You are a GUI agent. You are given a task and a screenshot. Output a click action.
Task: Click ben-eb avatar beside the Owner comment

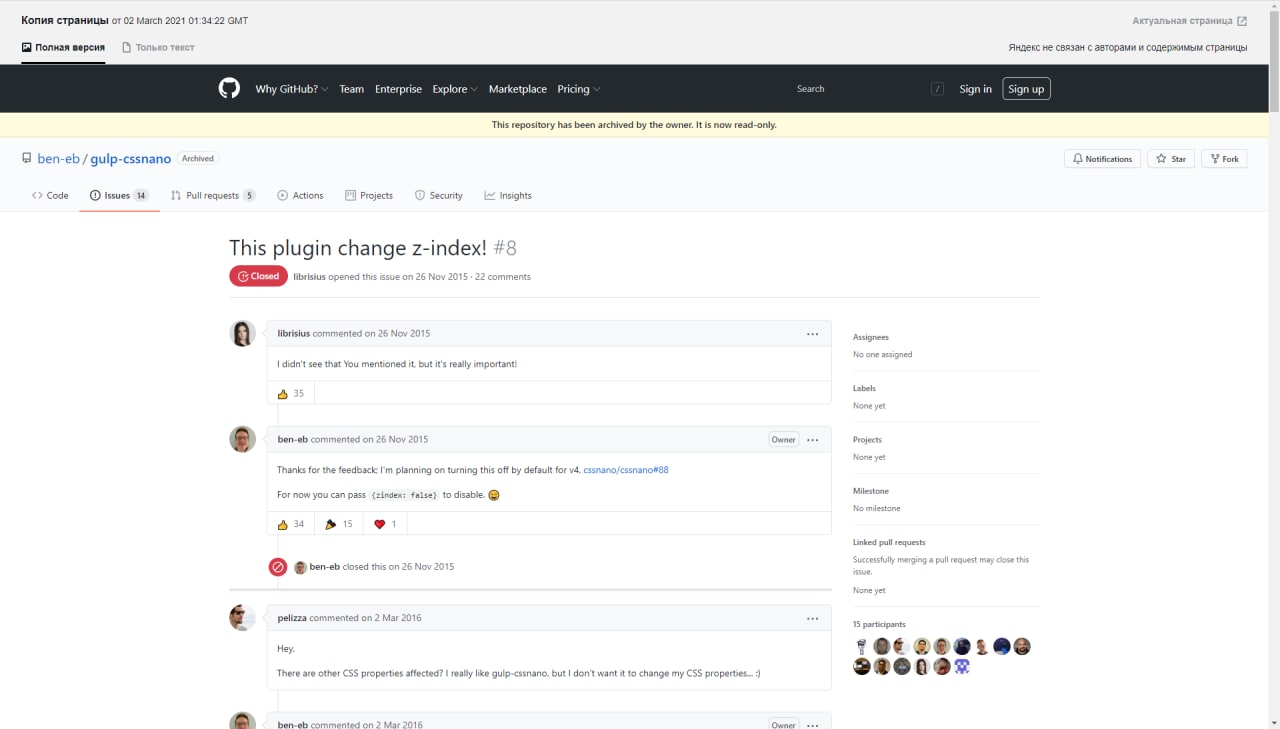point(243,439)
